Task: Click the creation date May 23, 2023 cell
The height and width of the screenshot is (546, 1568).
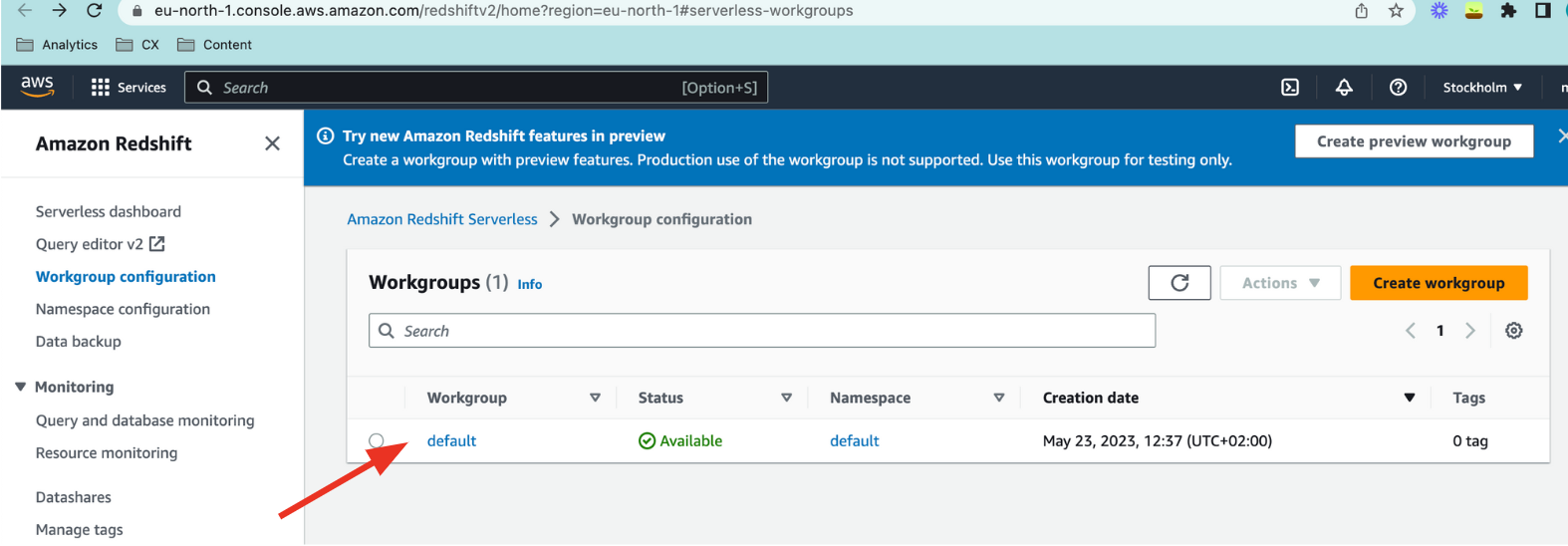Action: point(1158,440)
